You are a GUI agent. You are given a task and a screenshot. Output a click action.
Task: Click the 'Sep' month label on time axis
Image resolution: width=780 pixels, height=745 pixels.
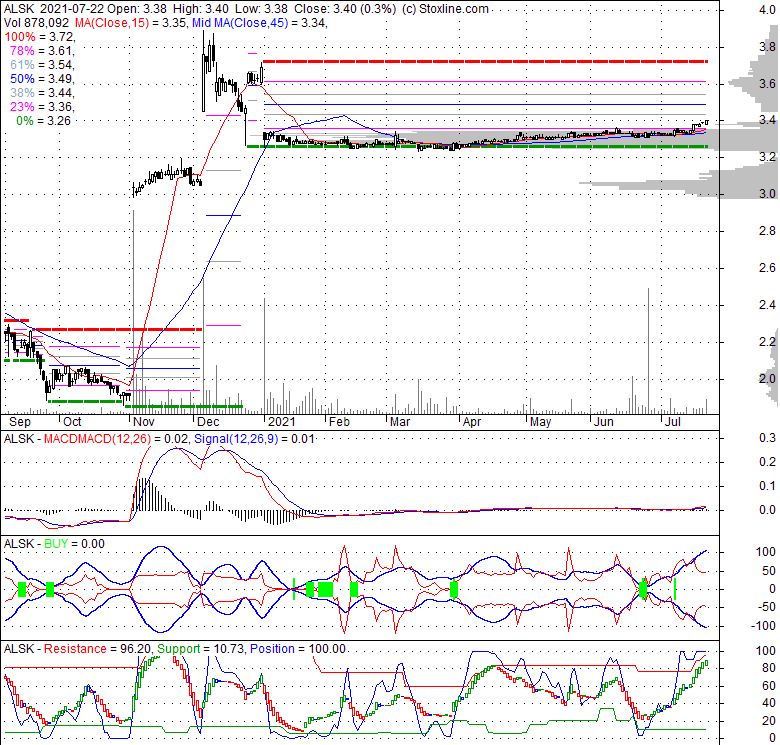pos(20,422)
